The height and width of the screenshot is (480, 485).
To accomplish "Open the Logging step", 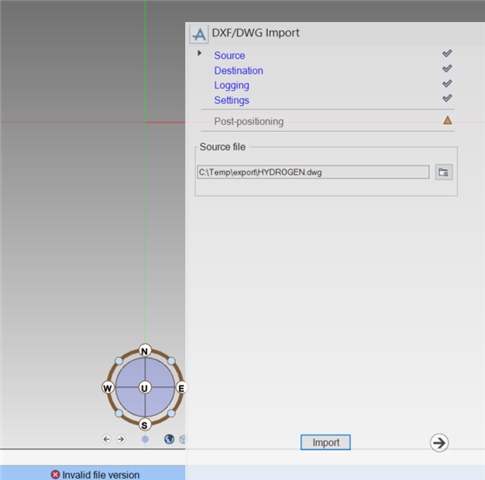I will coord(232,85).
